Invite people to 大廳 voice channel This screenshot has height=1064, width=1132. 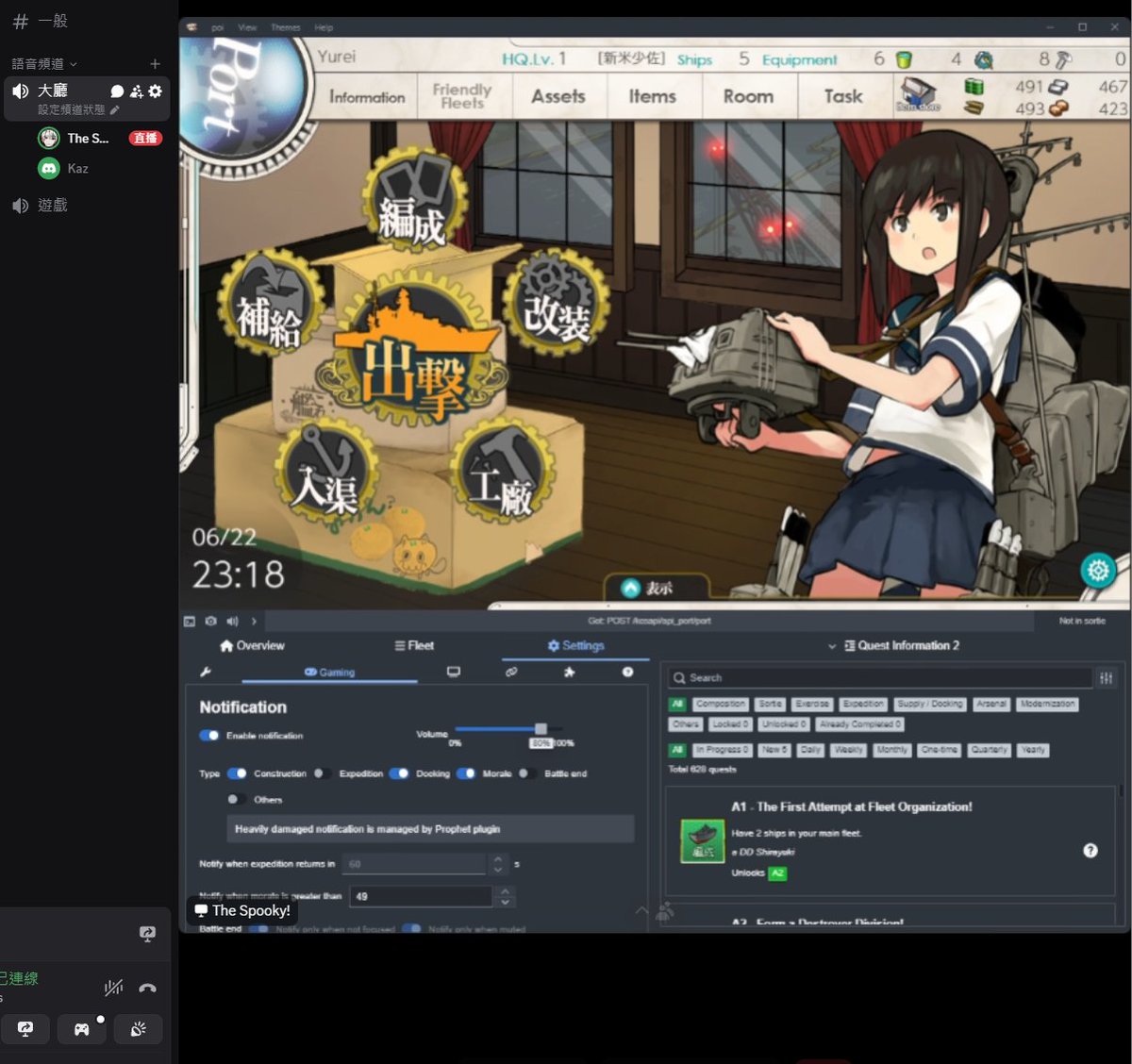point(137,91)
